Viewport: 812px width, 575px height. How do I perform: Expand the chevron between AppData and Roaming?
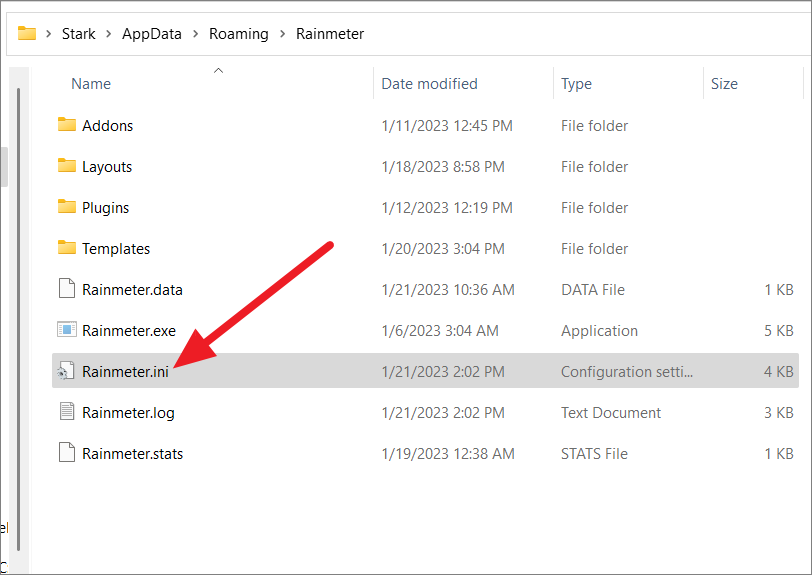(196, 34)
